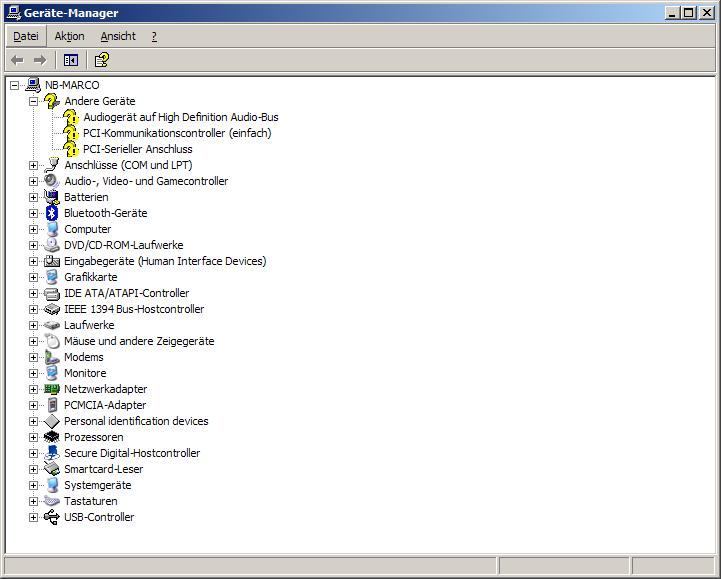This screenshot has height=579, width=721.
Task: Click the Mäuse und andere Zeigegeräte icon
Action: tap(52, 341)
